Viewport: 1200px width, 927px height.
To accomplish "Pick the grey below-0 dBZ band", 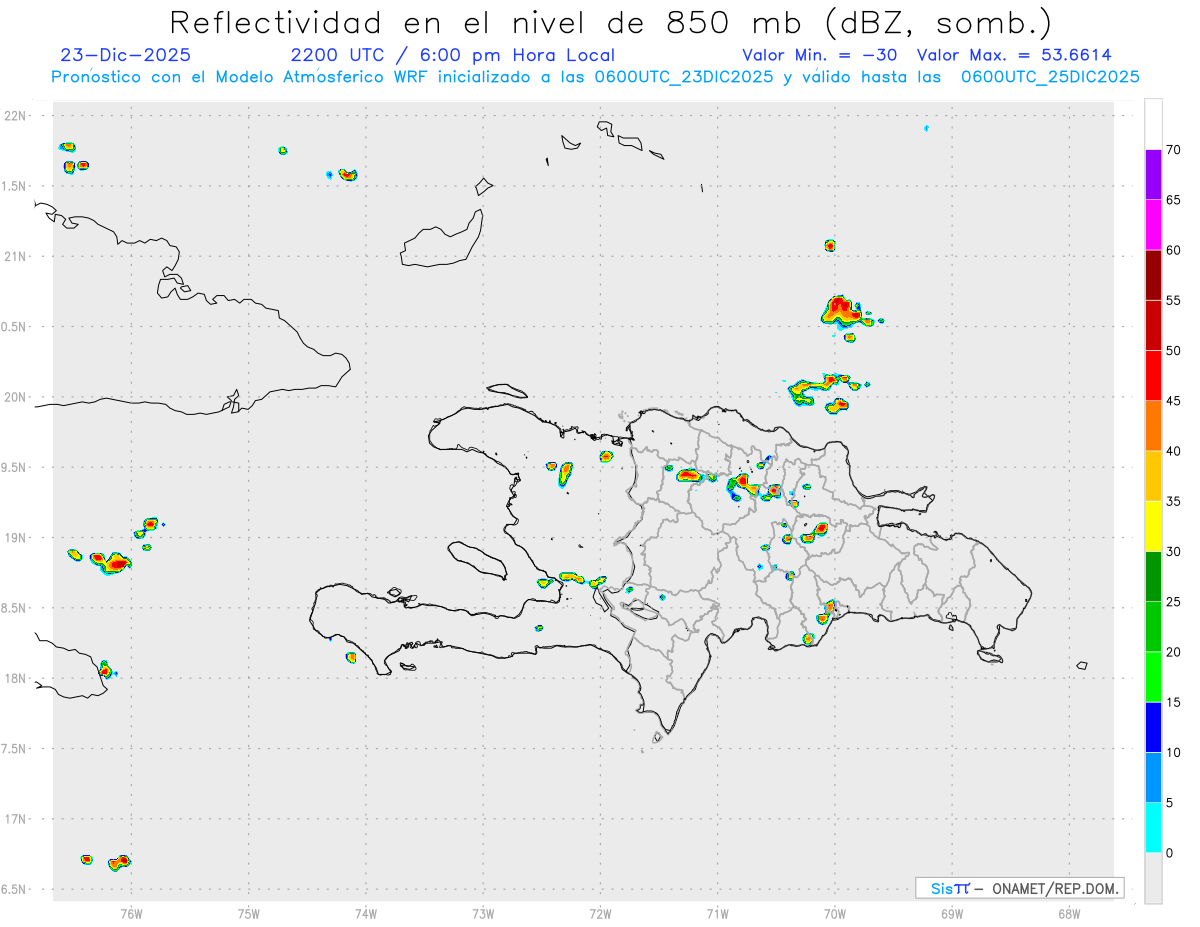I will tap(1153, 878).
